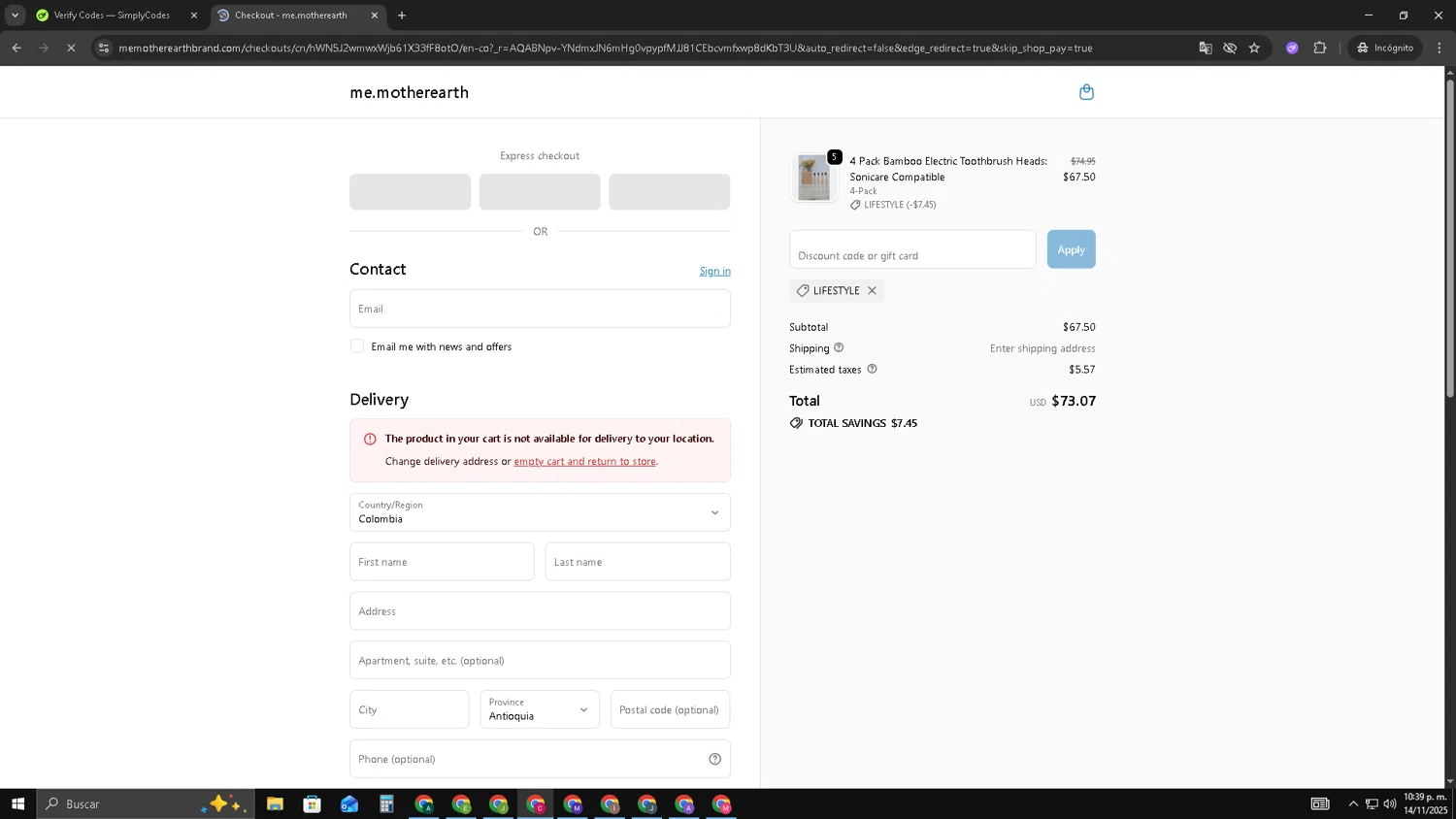Open the Windows Start menu
Image resolution: width=1456 pixels, height=819 pixels.
[x=17, y=803]
